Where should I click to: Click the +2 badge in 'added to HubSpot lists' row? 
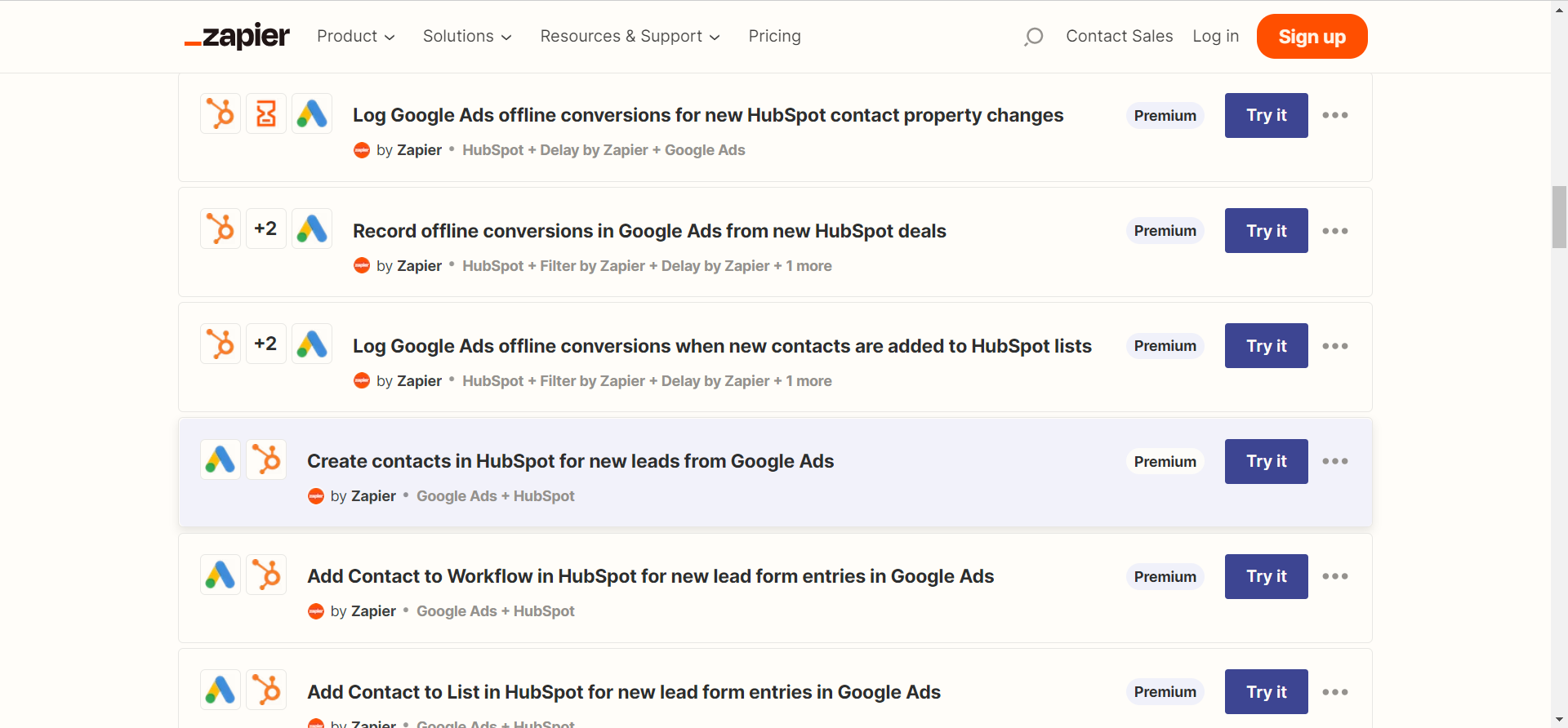tap(266, 344)
